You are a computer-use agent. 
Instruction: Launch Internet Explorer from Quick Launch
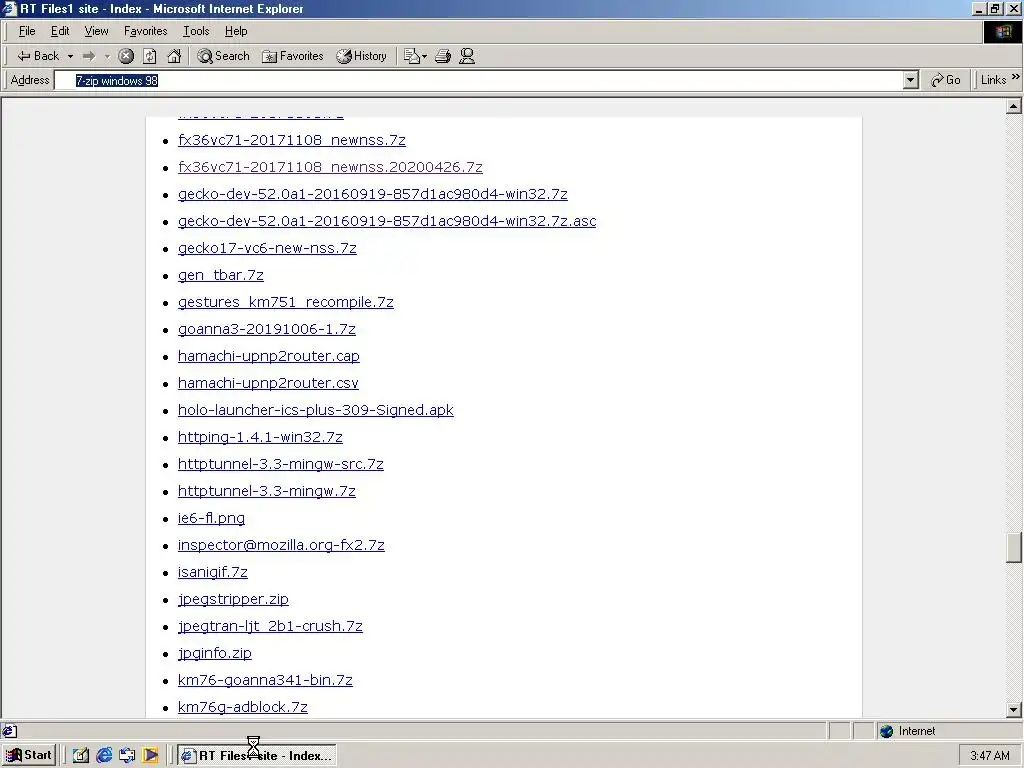coord(104,756)
